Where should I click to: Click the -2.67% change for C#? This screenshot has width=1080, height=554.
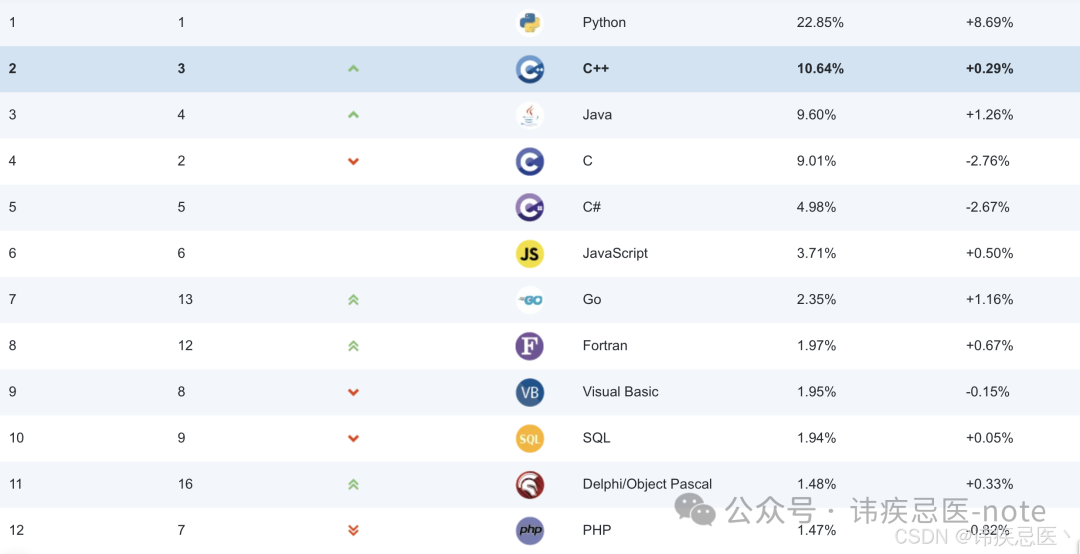988,207
